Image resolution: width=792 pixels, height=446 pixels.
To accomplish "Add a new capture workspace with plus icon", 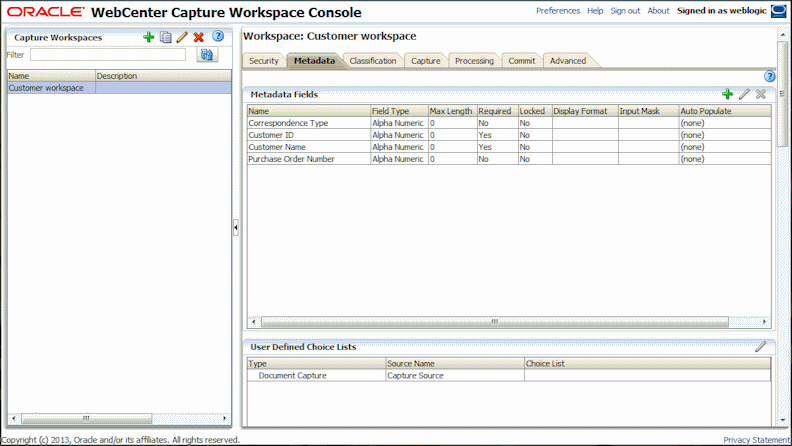I will pos(148,37).
